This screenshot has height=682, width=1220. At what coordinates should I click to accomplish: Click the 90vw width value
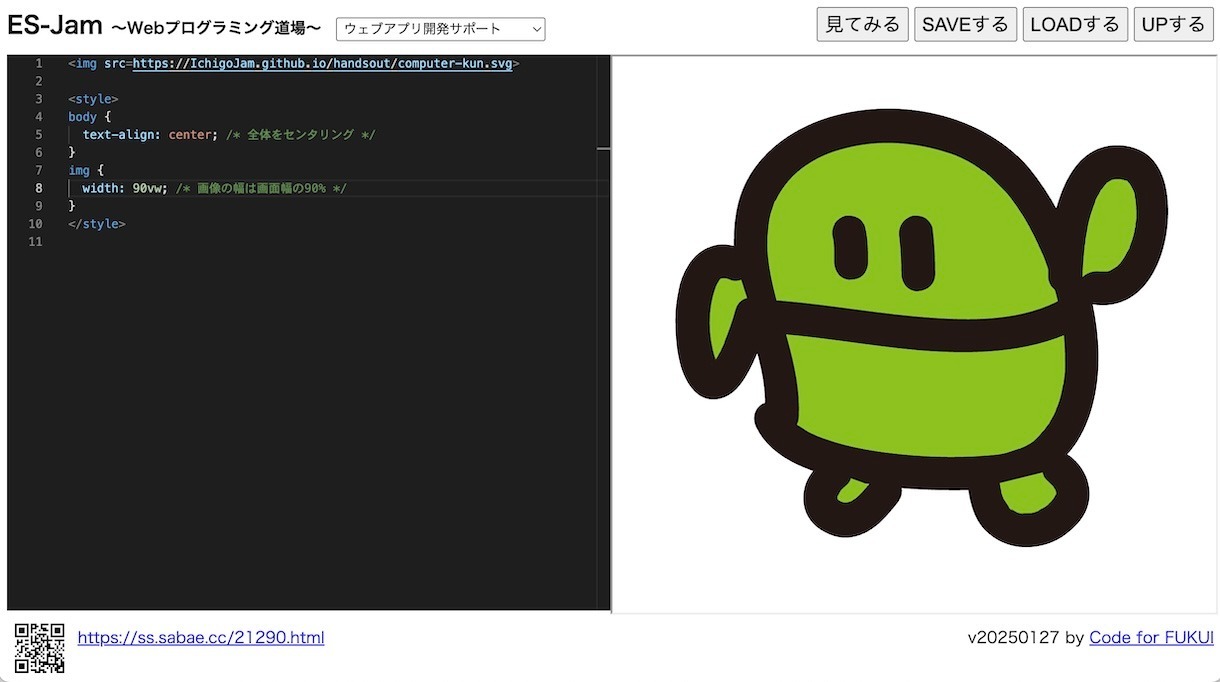149,188
